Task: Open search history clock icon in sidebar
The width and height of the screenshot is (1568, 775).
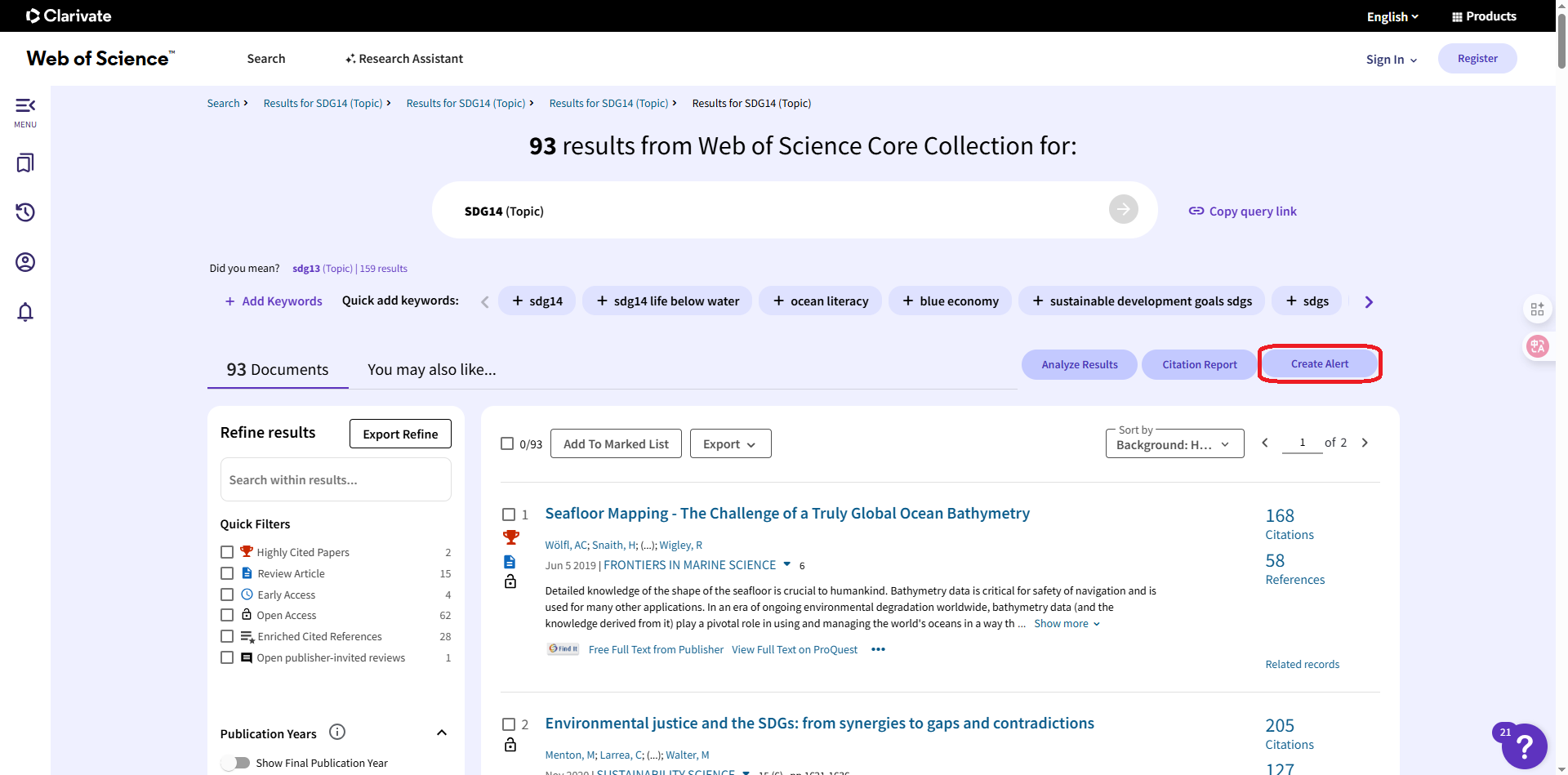Action: coord(25,212)
